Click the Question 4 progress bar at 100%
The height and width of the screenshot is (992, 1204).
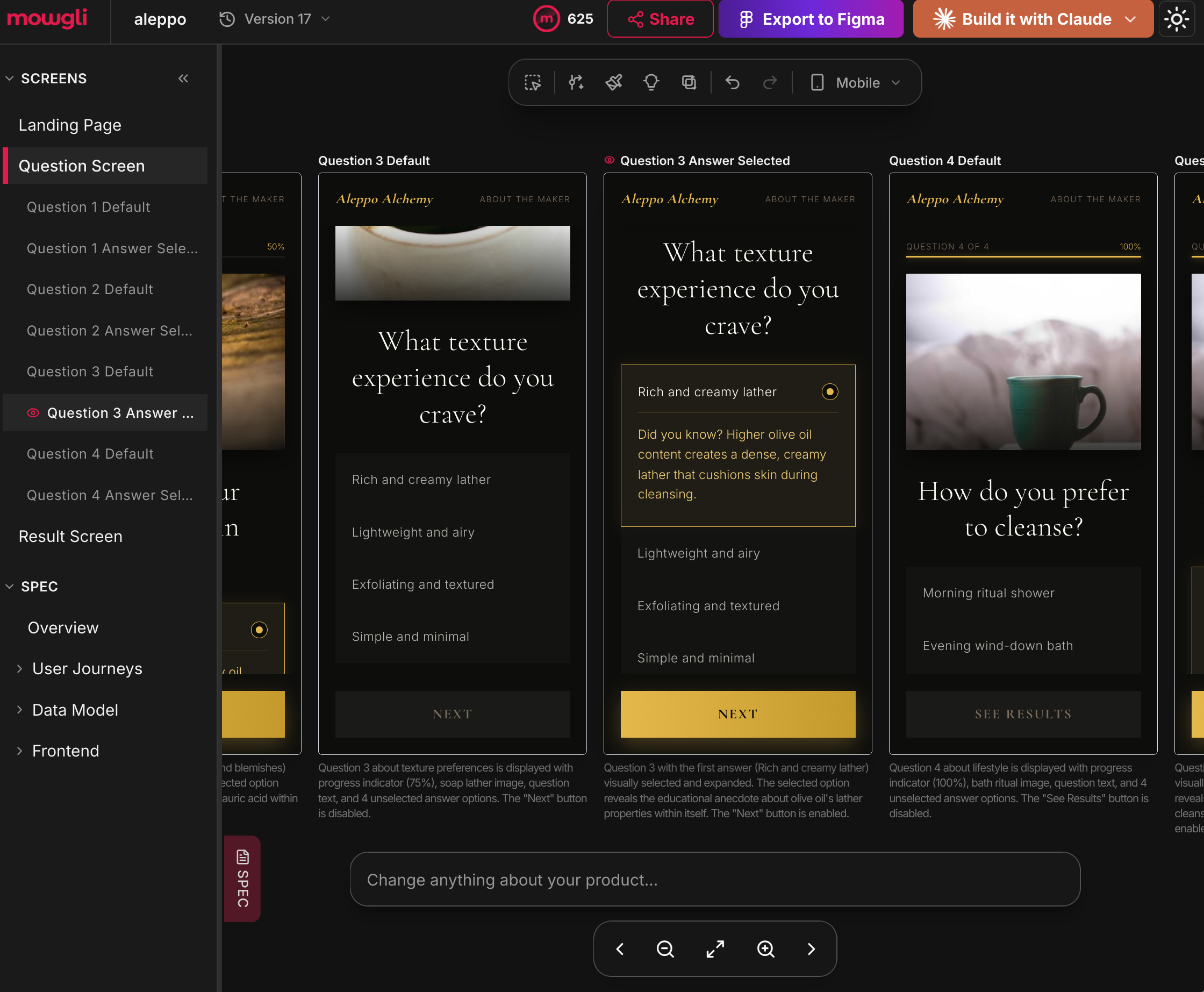click(x=1023, y=256)
